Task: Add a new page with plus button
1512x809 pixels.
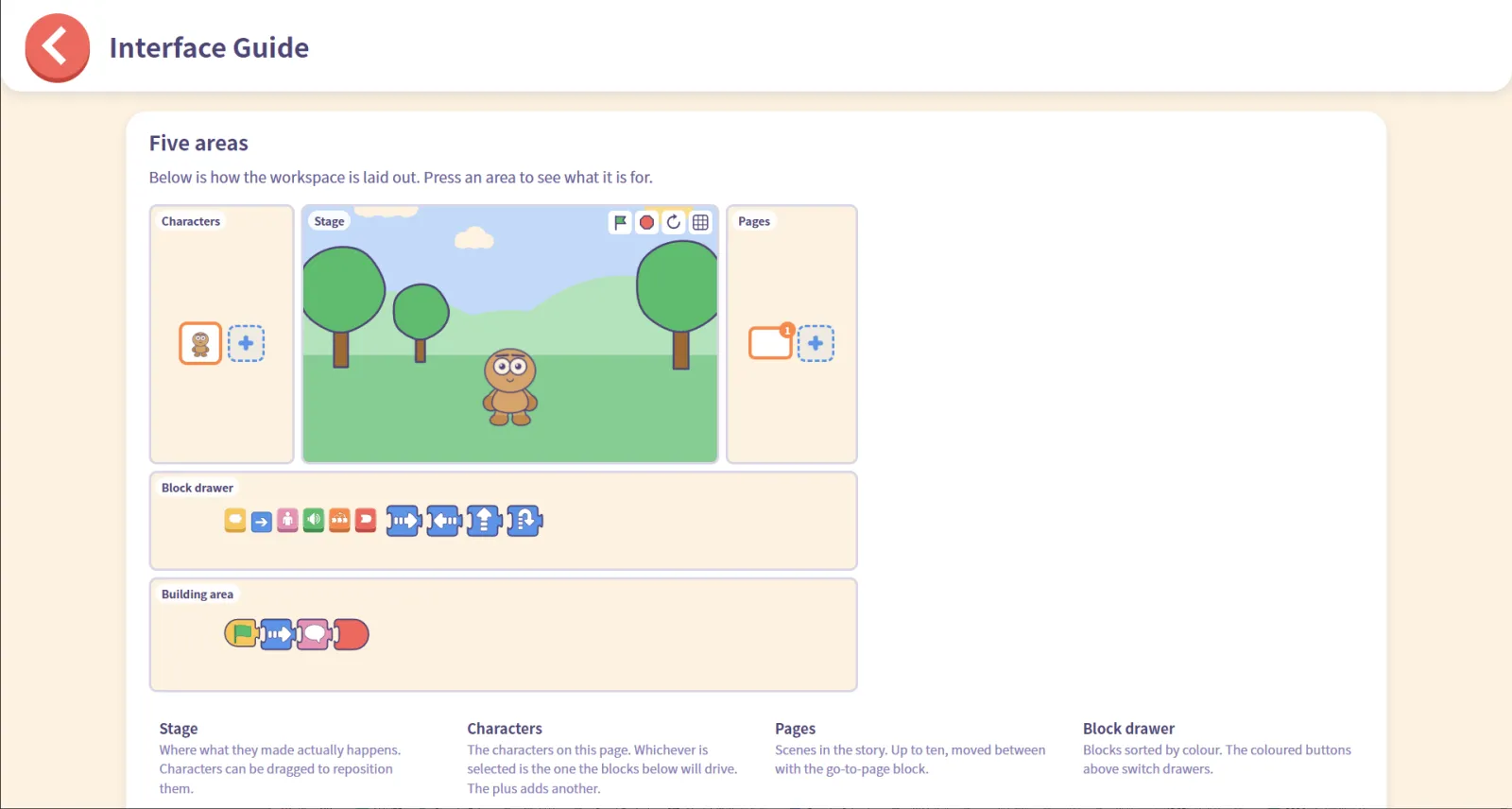Action: pos(816,343)
